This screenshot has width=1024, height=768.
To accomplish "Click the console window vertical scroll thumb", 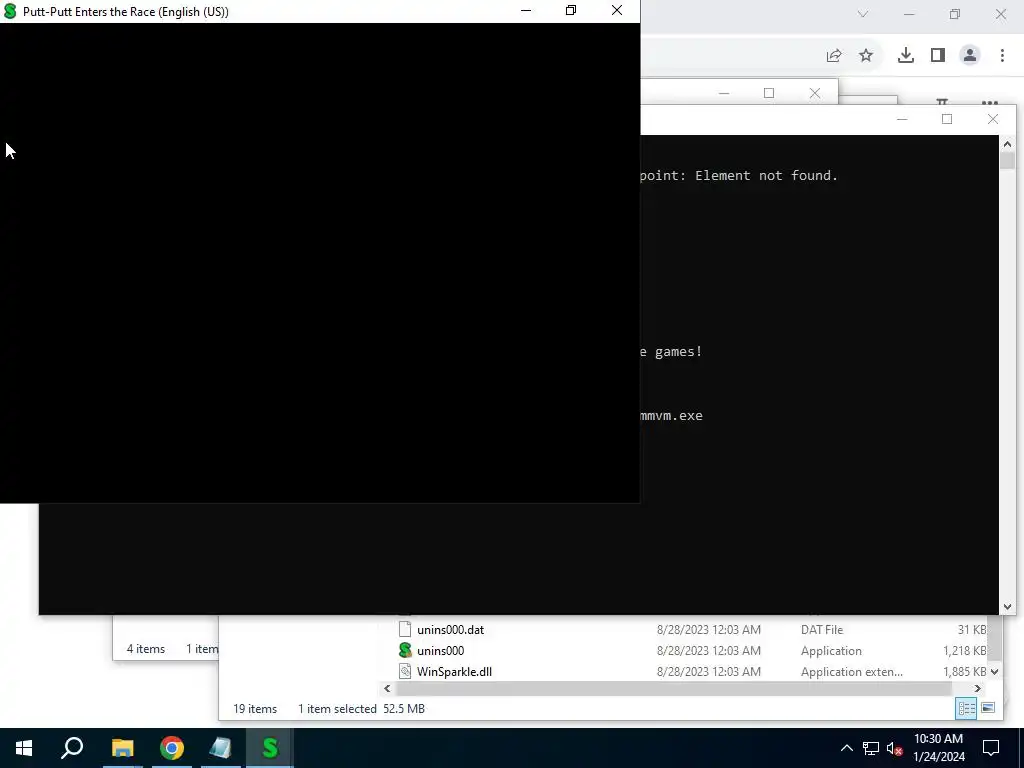I will click(x=1007, y=161).
